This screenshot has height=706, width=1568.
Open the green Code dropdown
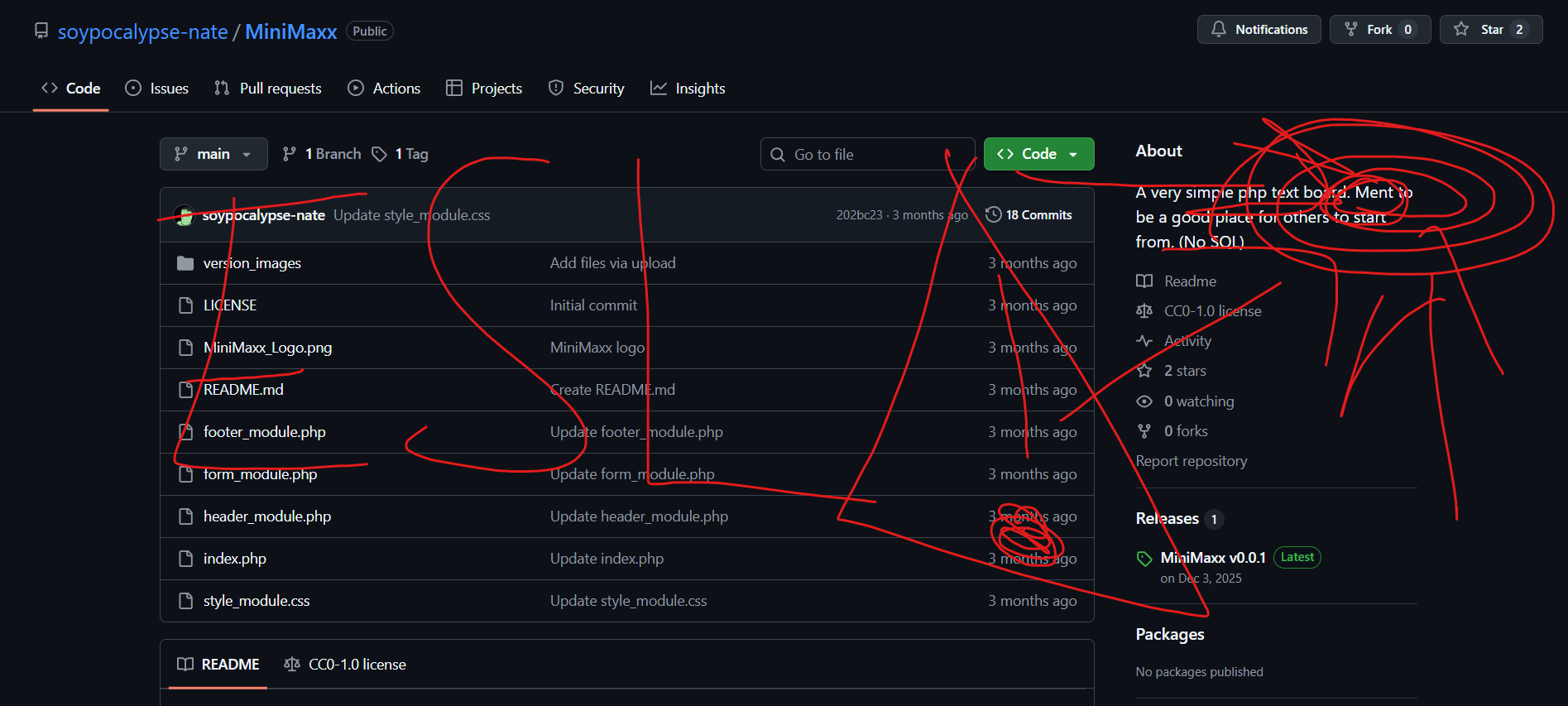tap(1038, 154)
